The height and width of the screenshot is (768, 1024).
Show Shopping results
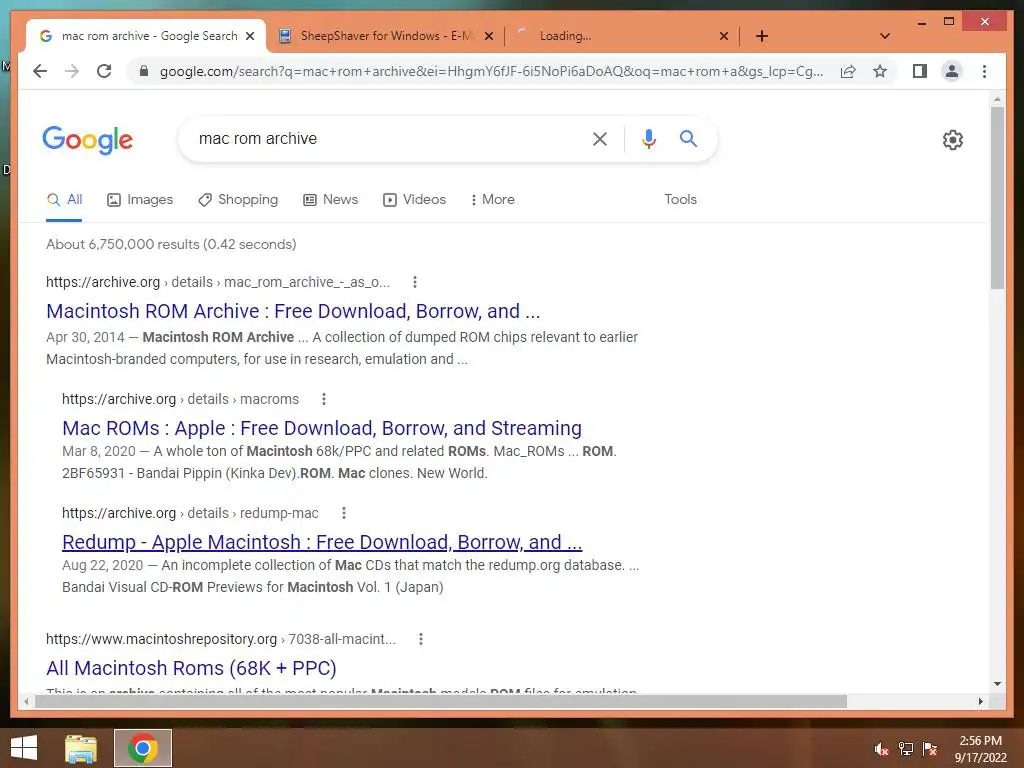[238, 199]
